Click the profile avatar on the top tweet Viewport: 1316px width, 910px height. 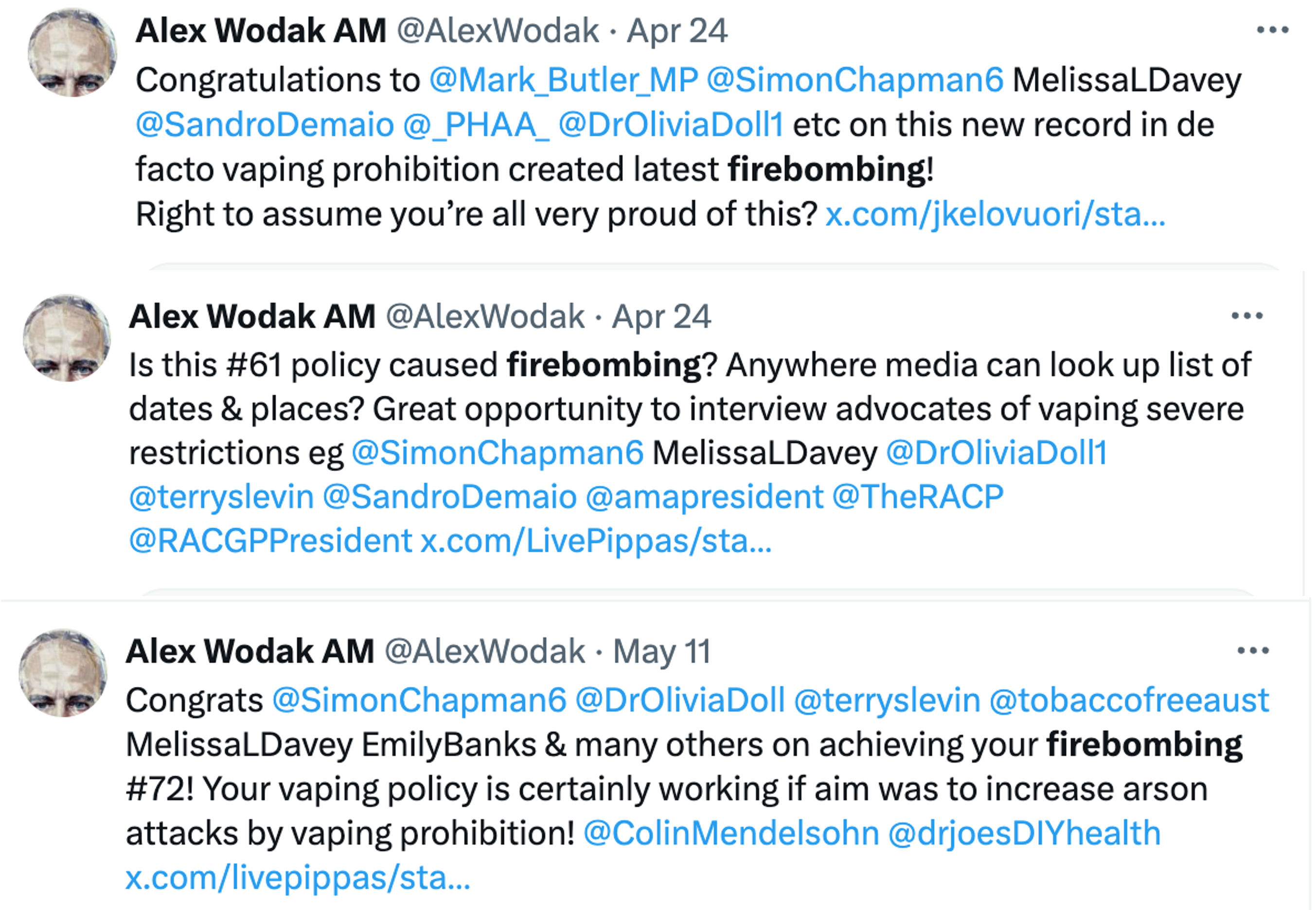pyautogui.click(x=72, y=52)
